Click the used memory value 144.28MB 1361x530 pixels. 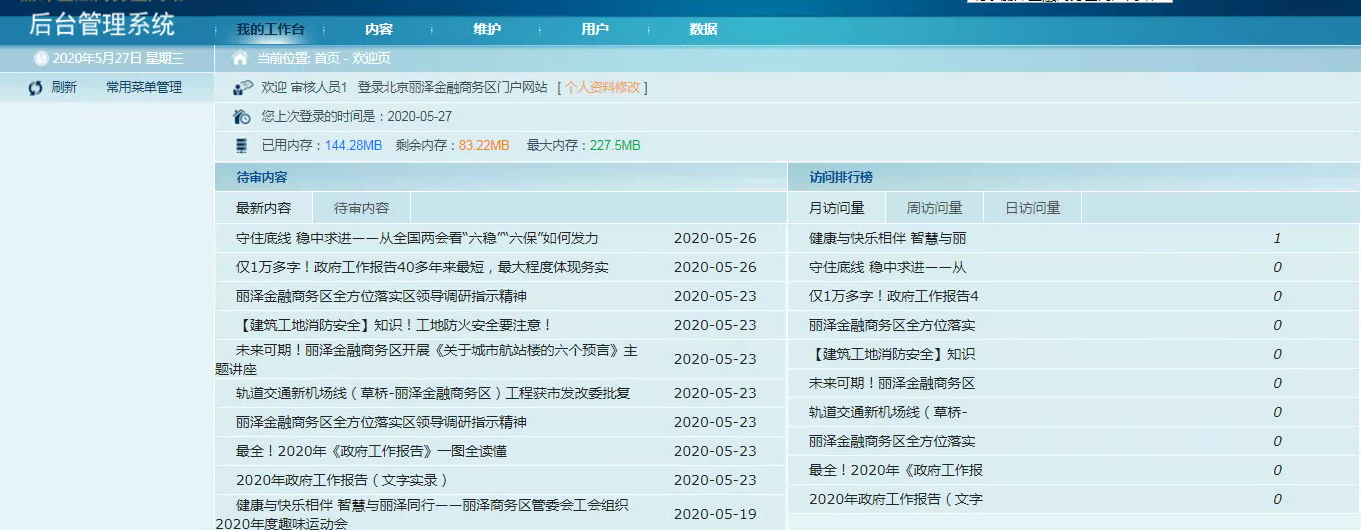353,146
